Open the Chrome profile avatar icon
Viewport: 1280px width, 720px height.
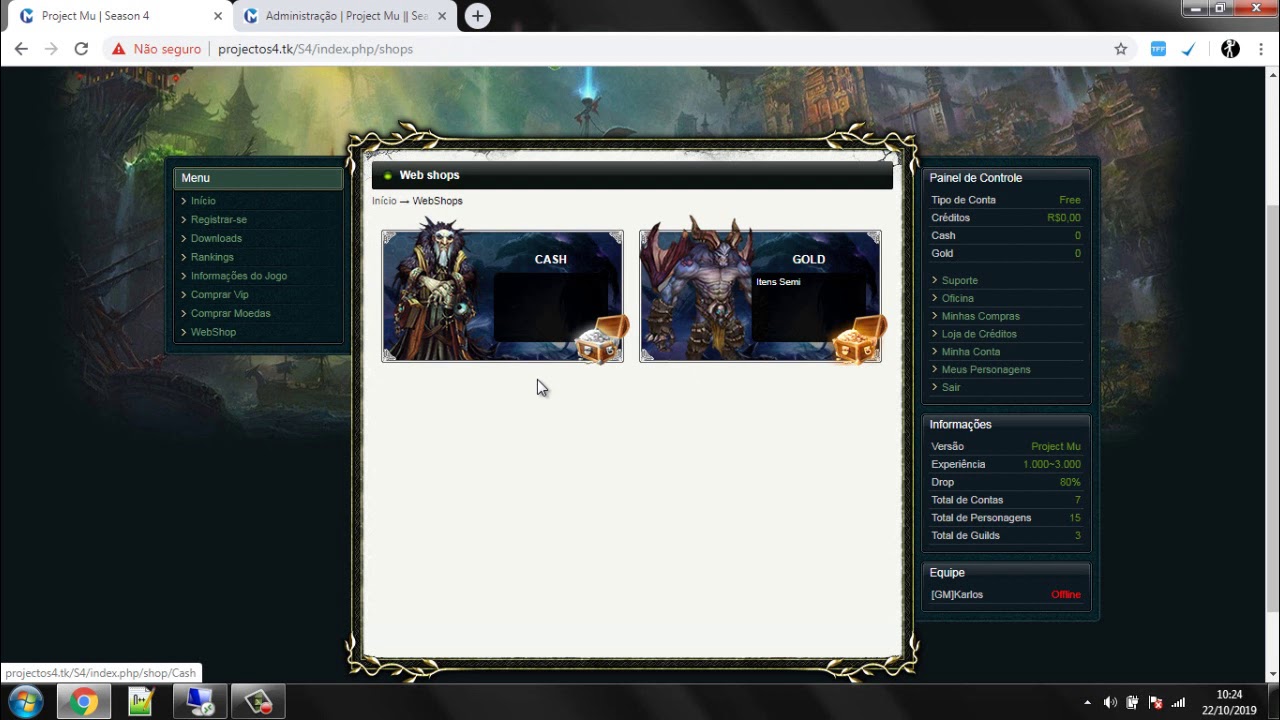click(x=1231, y=49)
